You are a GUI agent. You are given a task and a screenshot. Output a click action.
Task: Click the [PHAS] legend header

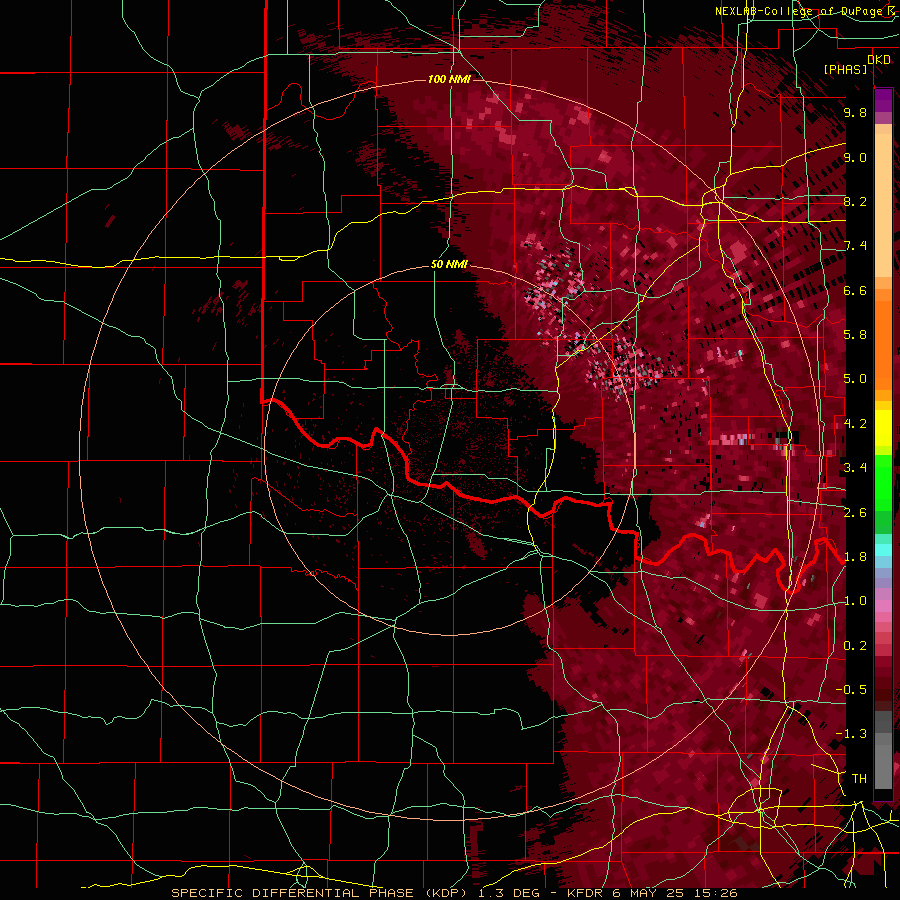pos(845,70)
